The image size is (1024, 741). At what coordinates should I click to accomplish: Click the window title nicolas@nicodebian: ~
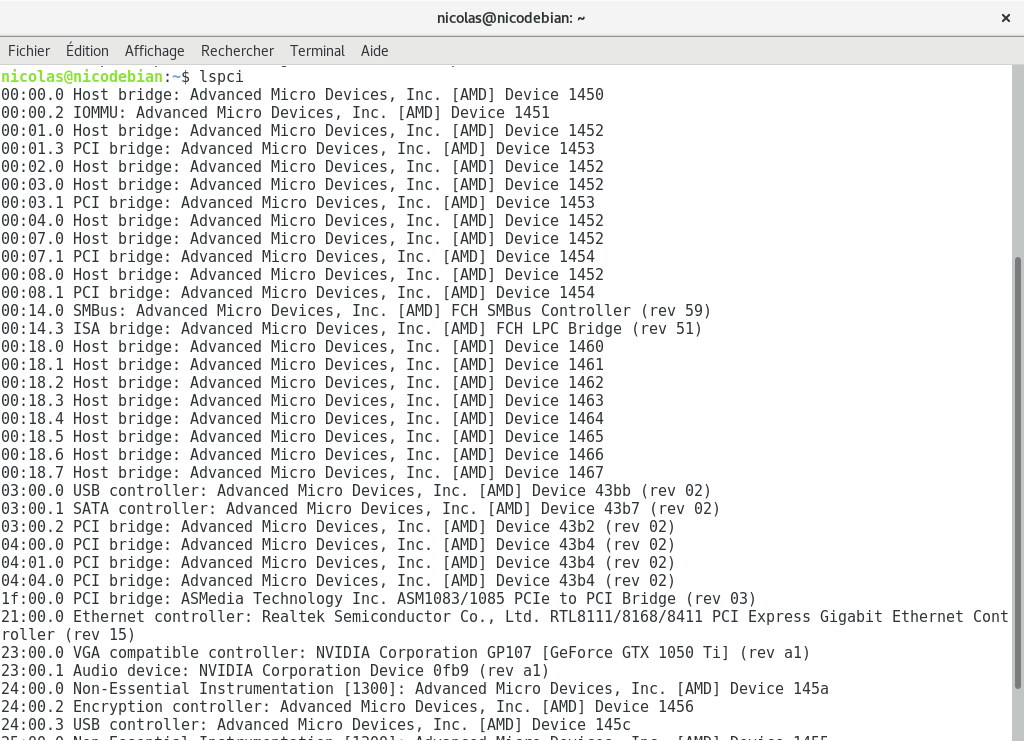[x=511, y=18]
